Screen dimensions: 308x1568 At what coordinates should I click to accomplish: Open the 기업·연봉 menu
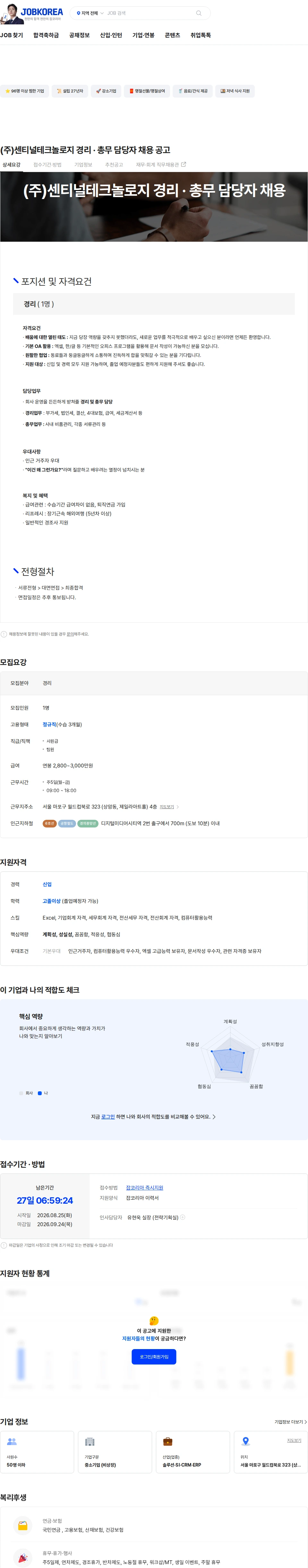pyautogui.click(x=144, y=35)
